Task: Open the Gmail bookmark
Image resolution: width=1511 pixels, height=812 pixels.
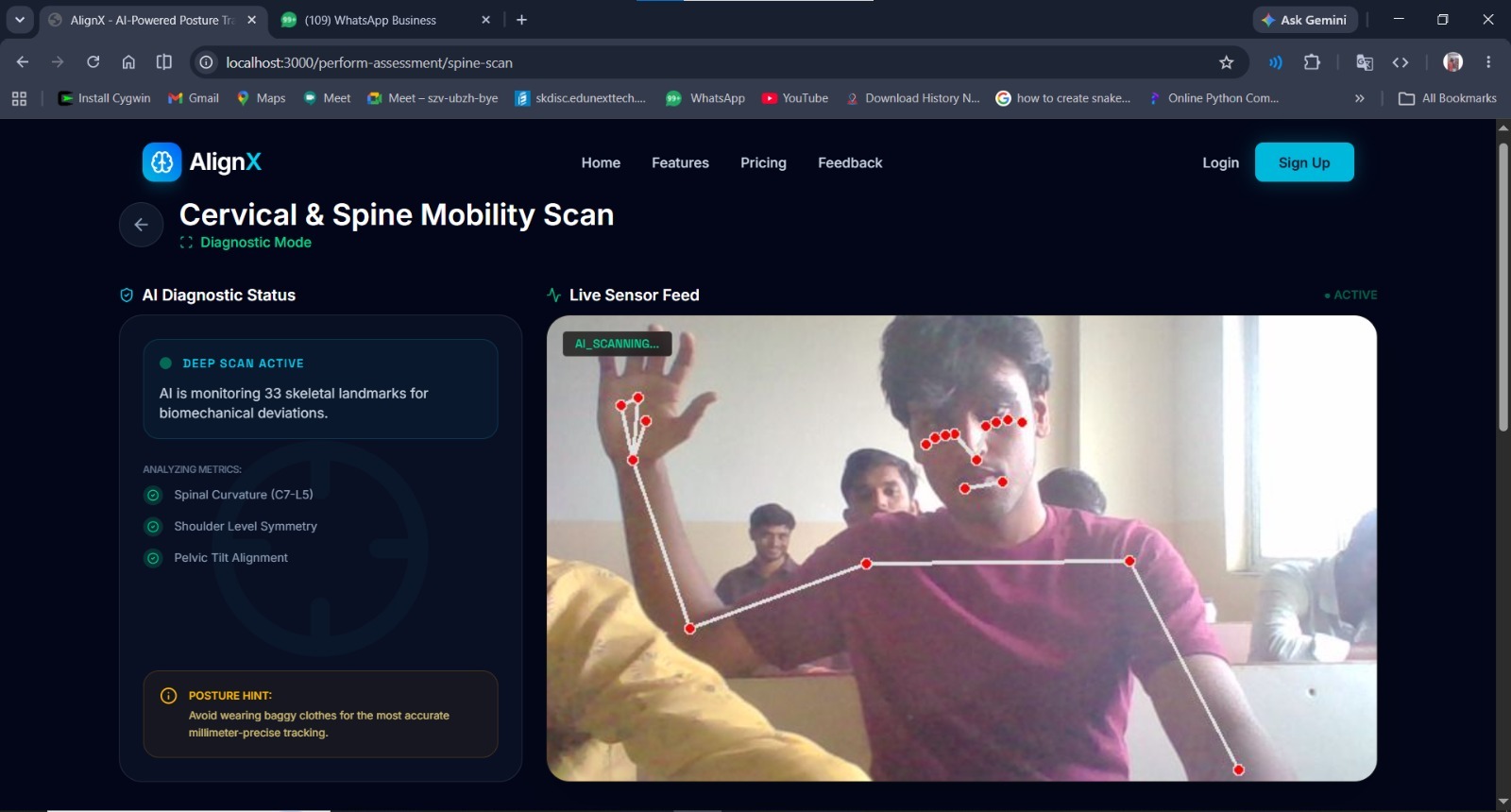Action: [194, 98]
